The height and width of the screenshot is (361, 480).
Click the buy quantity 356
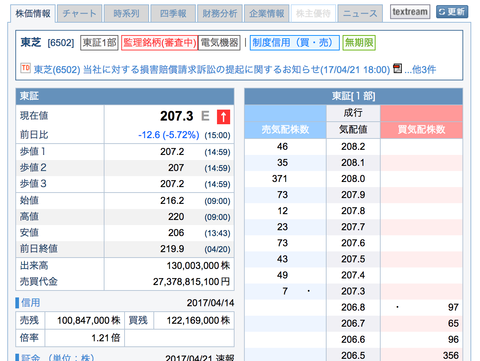pyautogui.click(x=451, y=355)
